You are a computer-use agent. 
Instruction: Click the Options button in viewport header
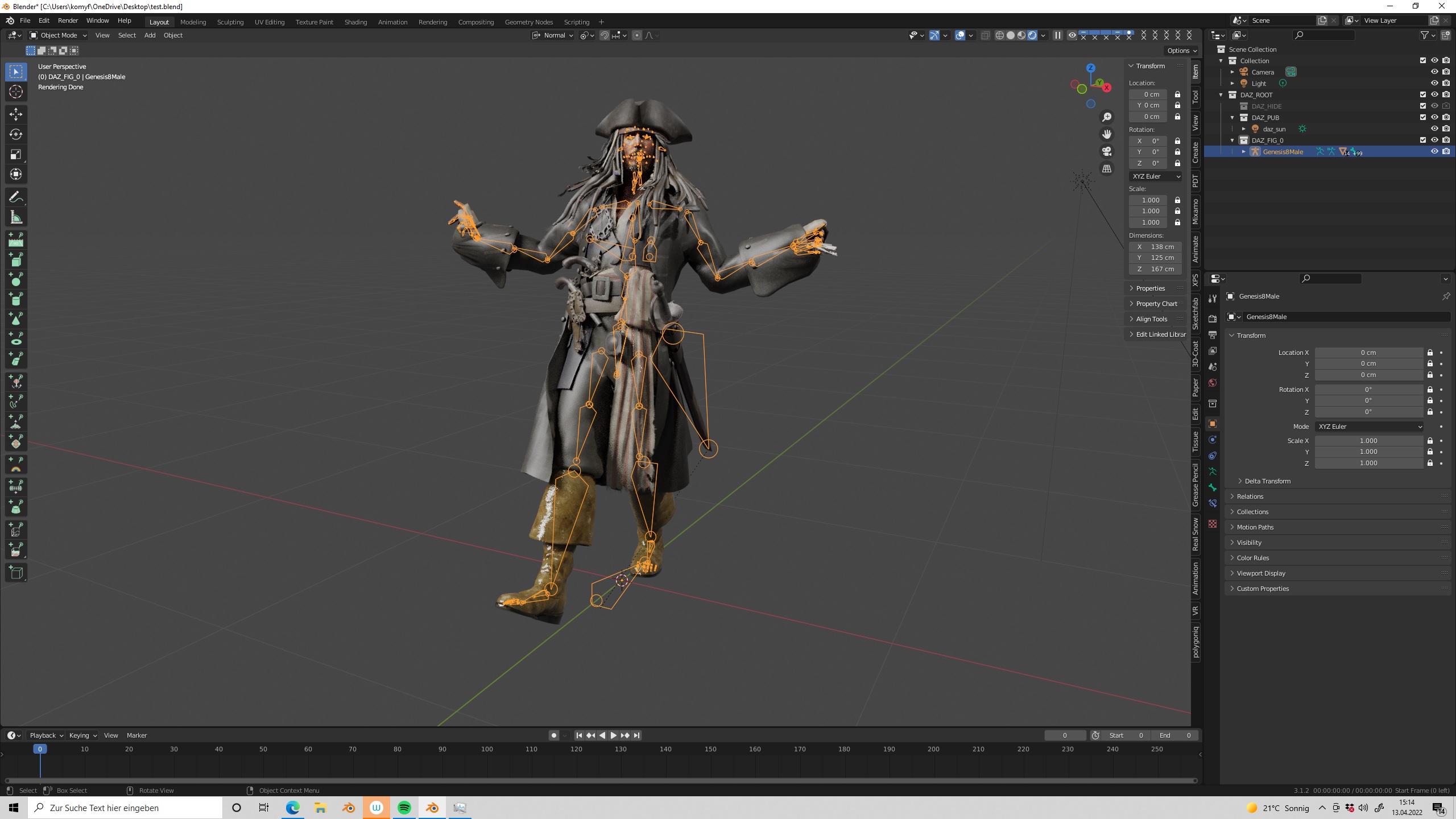tap(1181, 51)
